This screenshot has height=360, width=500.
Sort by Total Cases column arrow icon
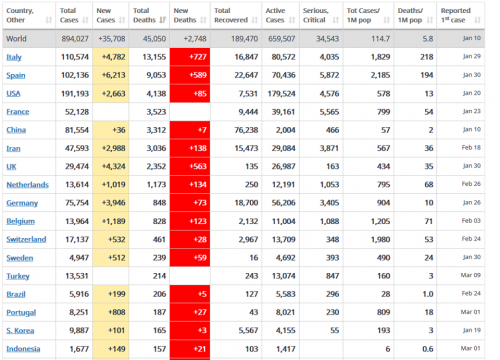(x=85, y=20)
